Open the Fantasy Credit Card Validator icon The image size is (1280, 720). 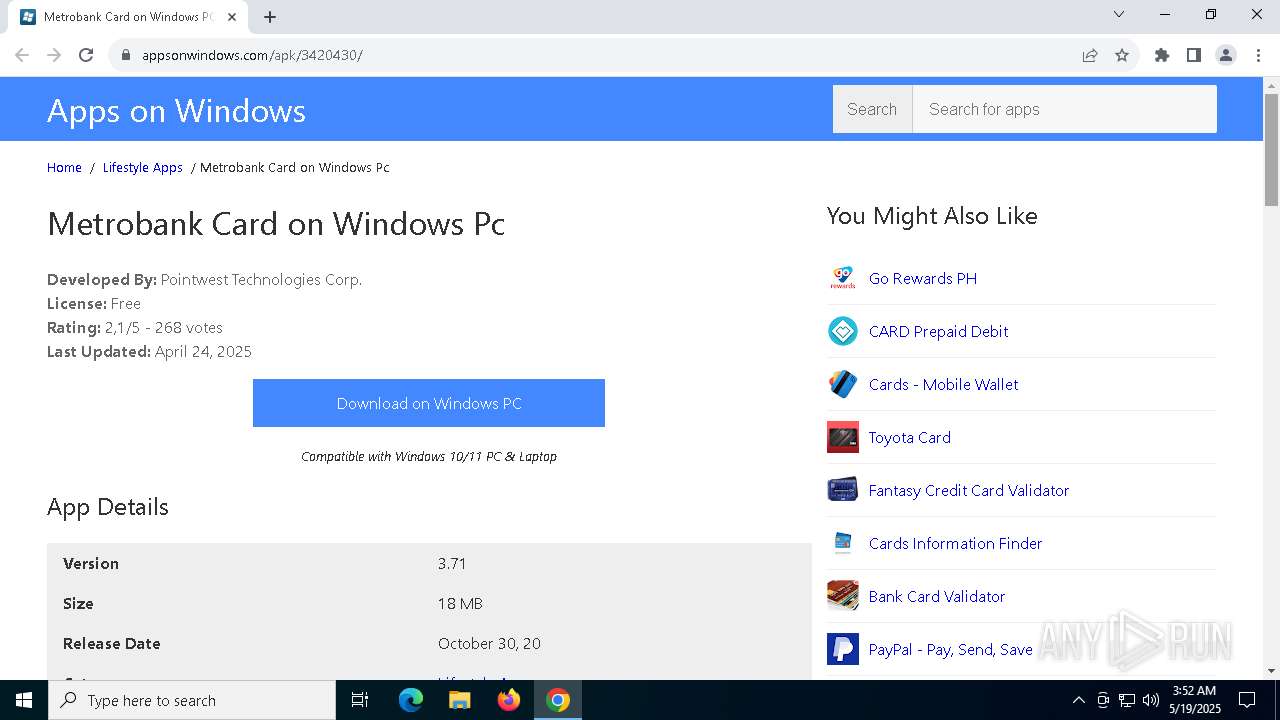tap(843, 490)
